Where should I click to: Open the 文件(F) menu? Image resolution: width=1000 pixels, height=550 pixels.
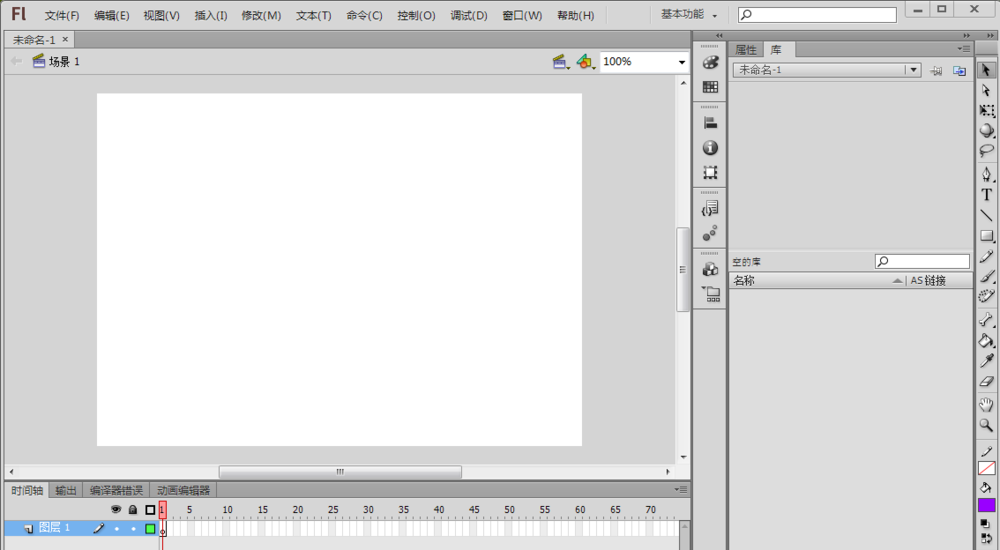click(x=62, y=15)
